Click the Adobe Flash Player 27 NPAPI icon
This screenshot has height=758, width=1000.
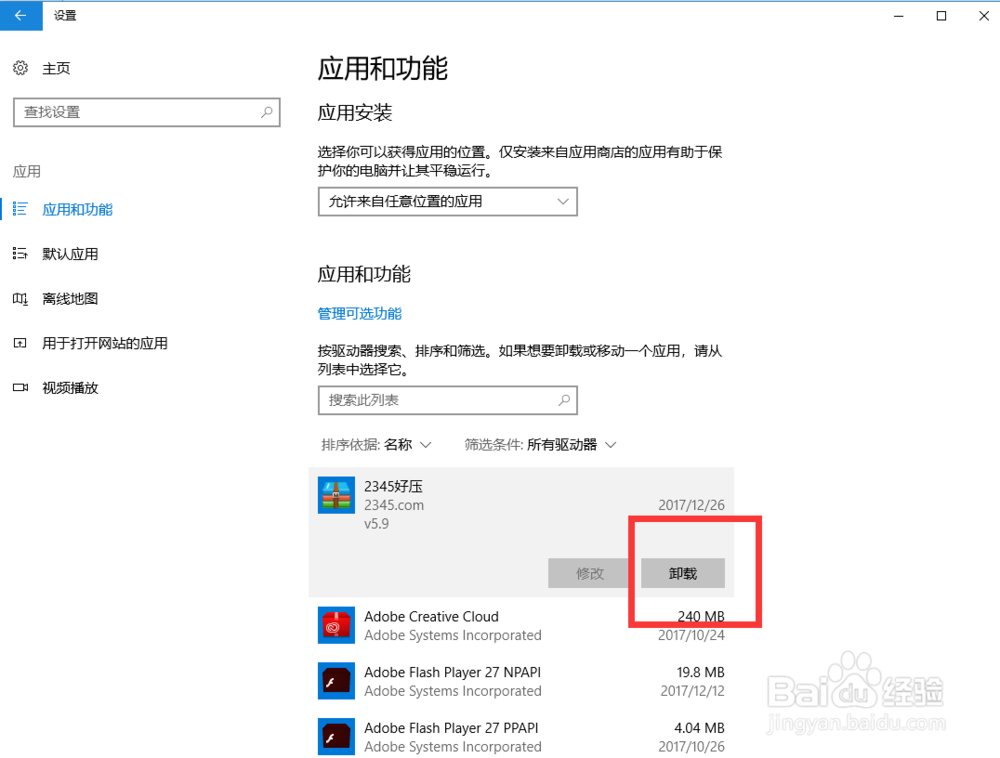point(336,681)
